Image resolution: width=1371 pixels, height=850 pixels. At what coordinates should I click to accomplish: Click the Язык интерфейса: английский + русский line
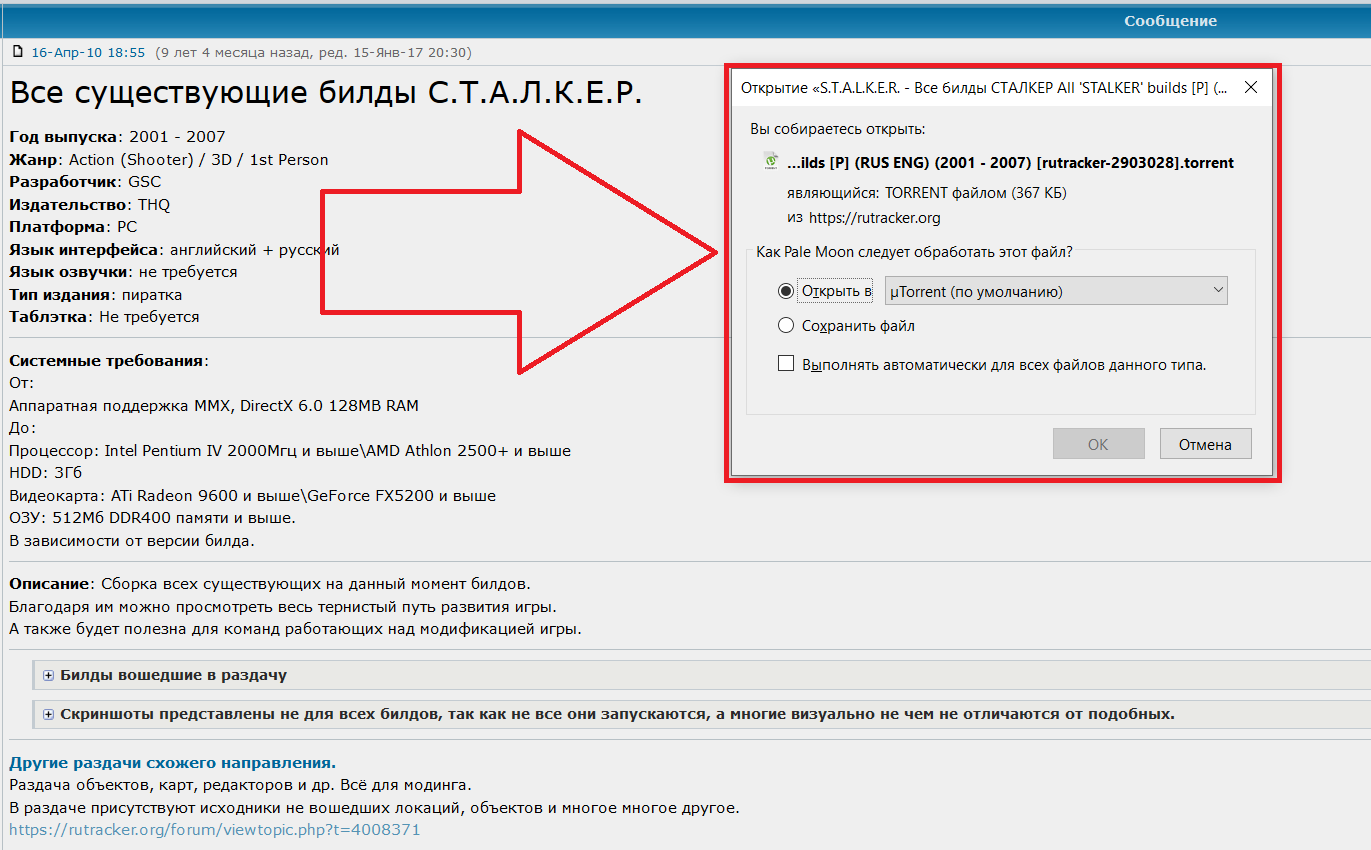[174, 250]
